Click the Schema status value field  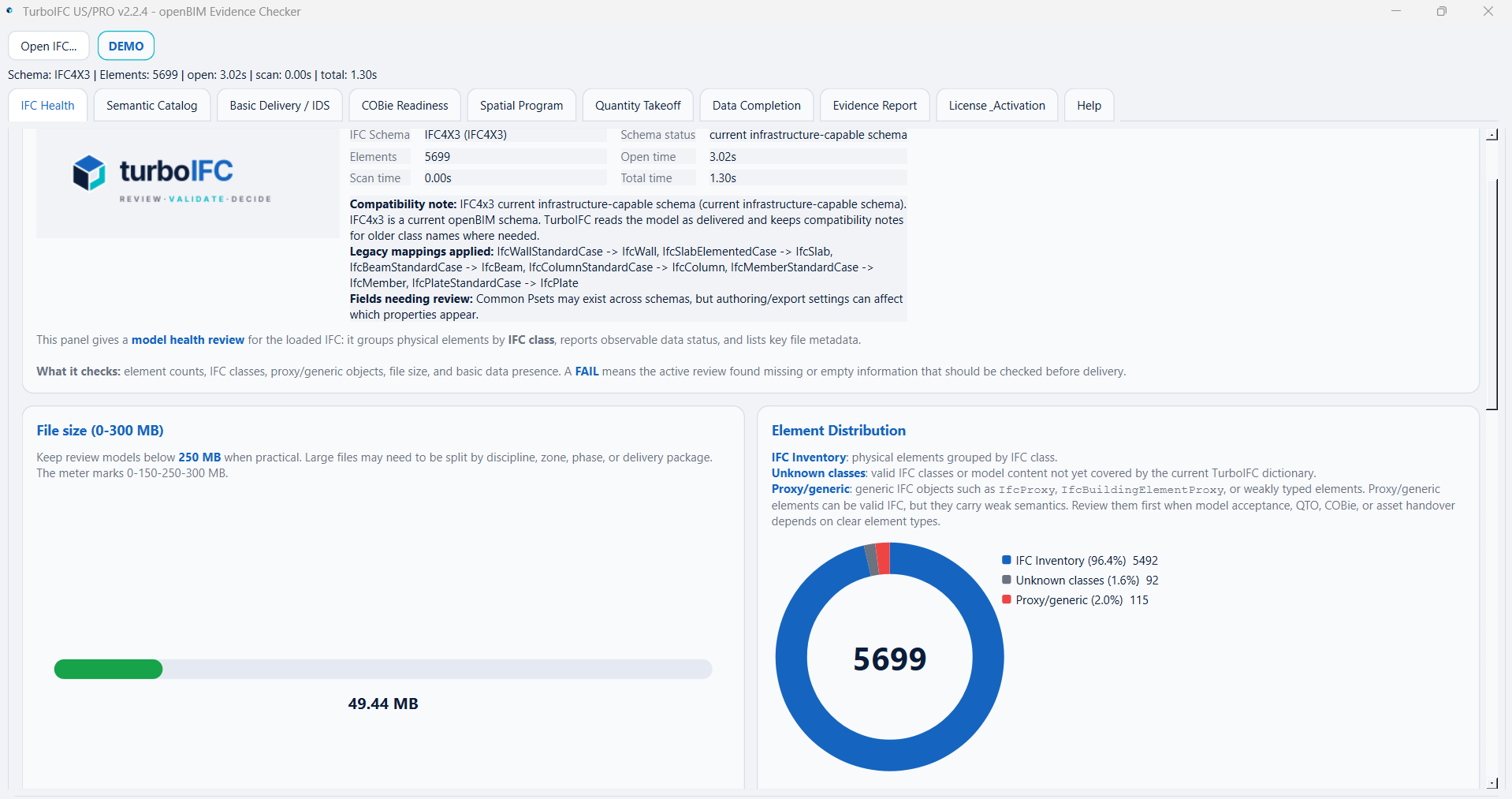806,135
